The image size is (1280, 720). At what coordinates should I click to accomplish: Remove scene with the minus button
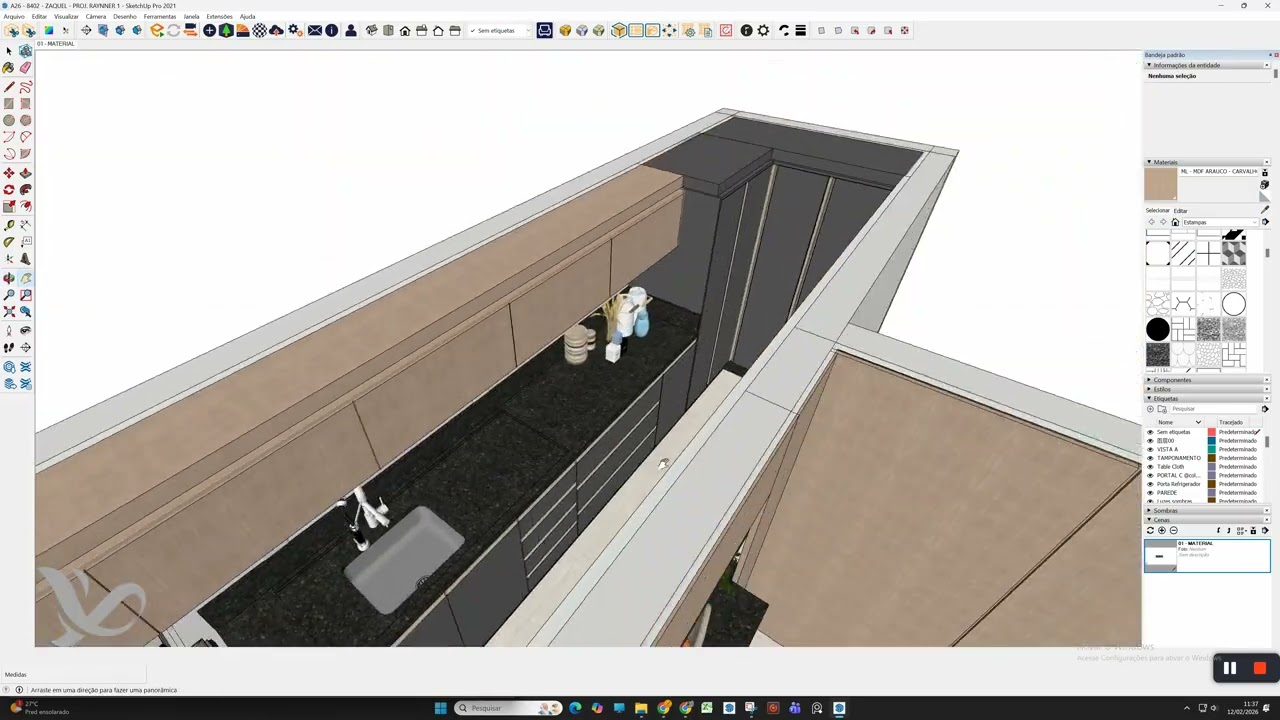click(1173, 530)
